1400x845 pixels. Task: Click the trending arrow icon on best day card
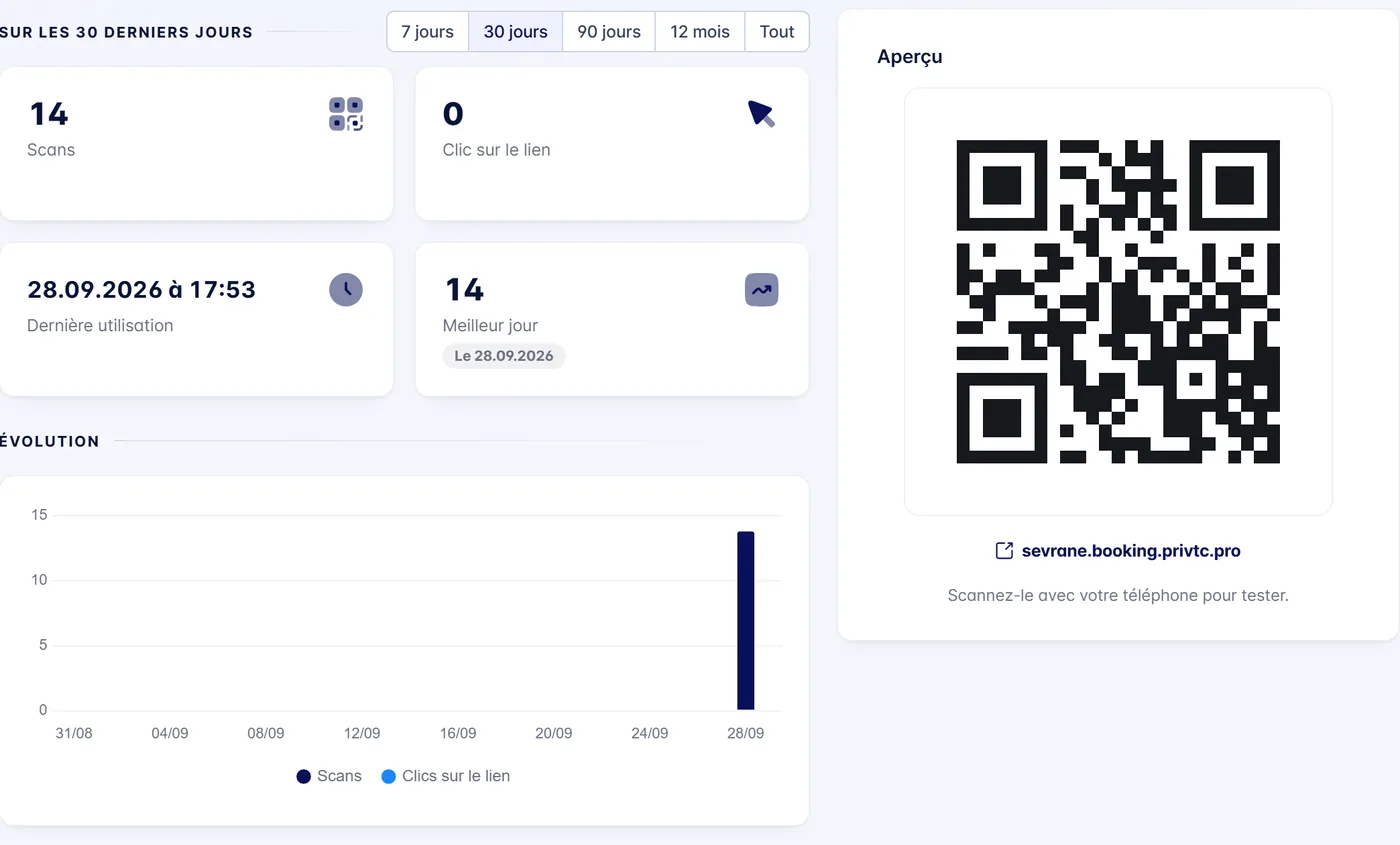point(762,290)
